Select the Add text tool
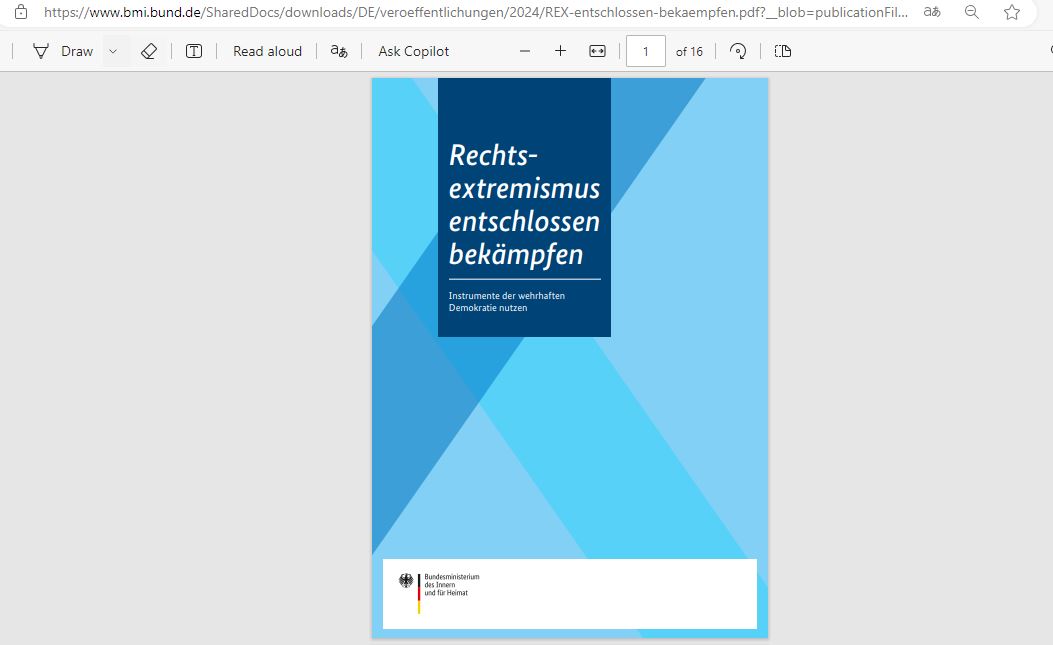Image resolution: width=1053 pixels, height=645 pixels. [x=194, y=51]
